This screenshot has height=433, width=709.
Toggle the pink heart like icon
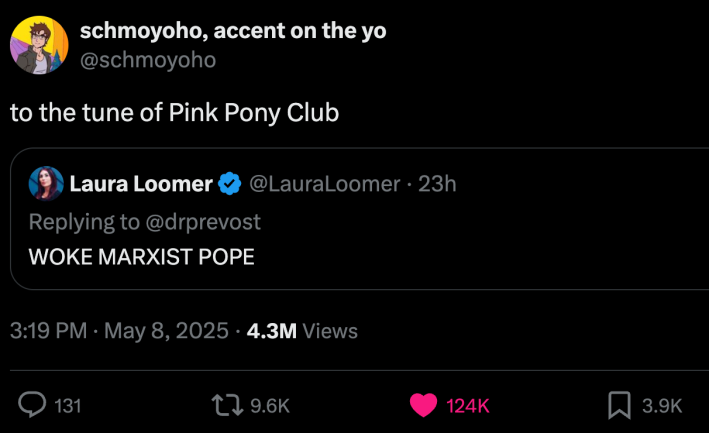[x=424, y=404]
